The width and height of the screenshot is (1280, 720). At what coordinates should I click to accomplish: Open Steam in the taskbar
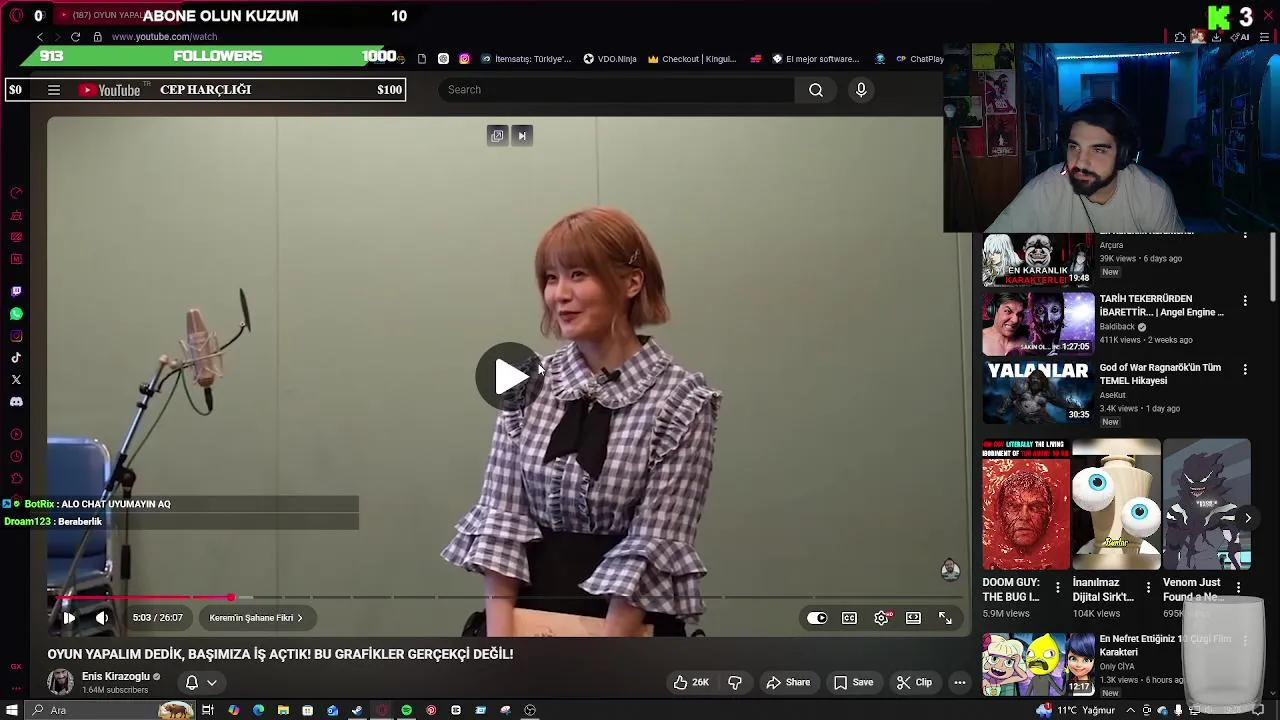click(357, 710)
